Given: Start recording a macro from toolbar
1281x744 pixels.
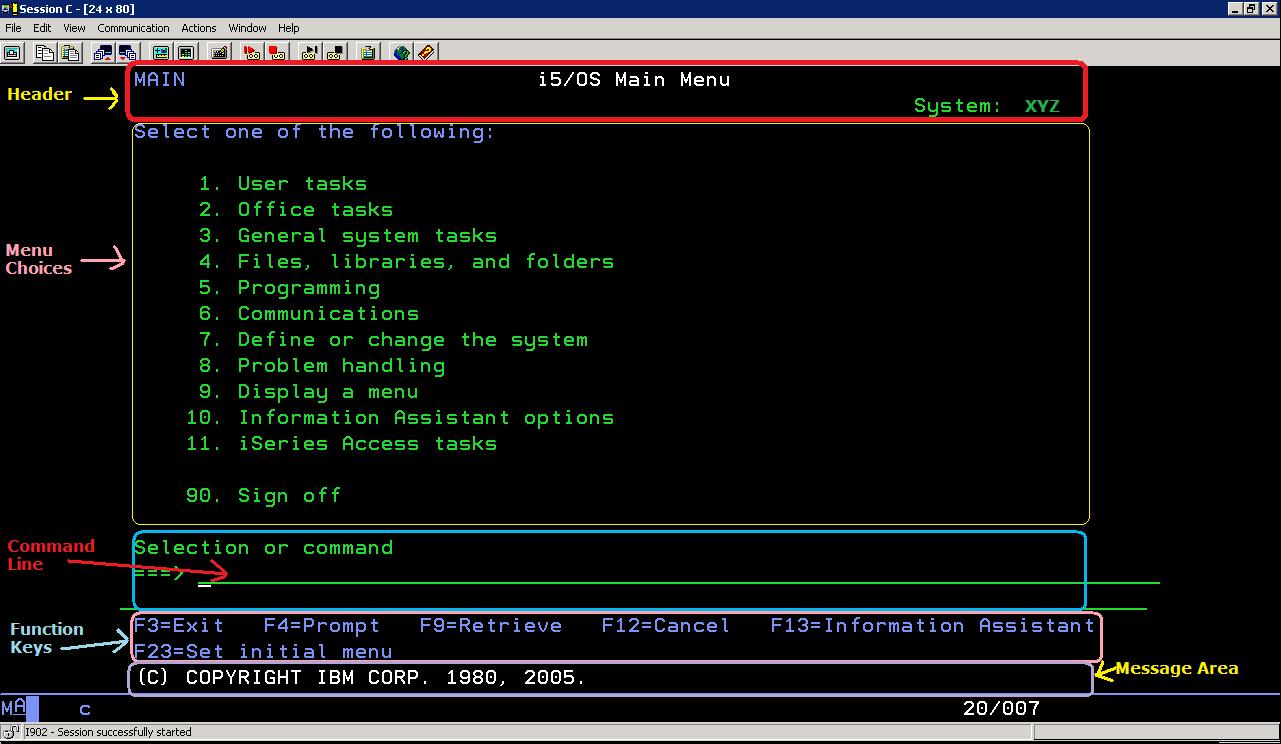Looking at the screenshot, I should tap(252, 53).
